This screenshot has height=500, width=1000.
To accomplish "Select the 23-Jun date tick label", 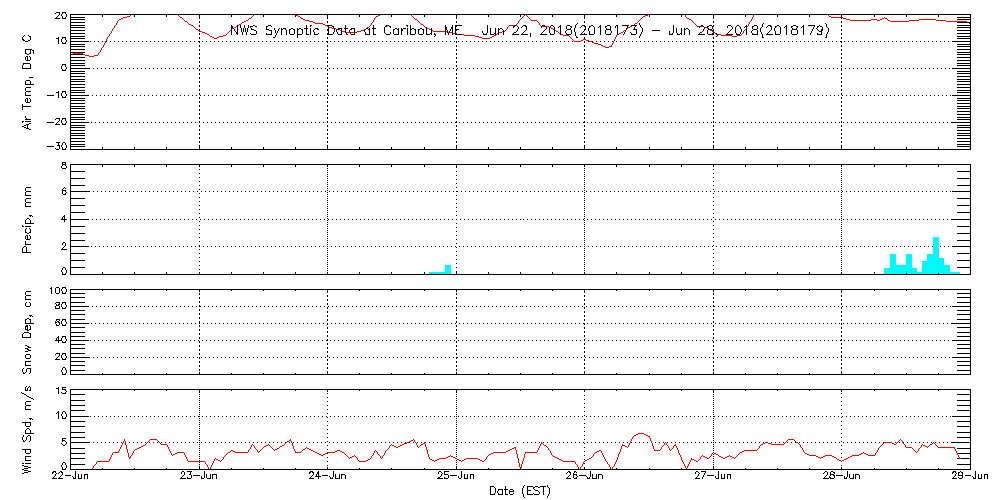I will click(200, 477).
